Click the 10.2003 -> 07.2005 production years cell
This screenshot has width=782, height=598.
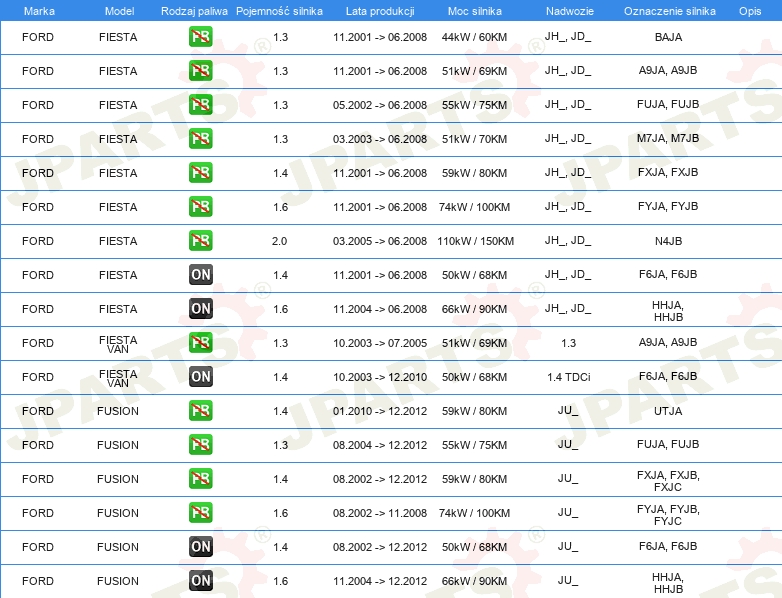click(380, 343)
